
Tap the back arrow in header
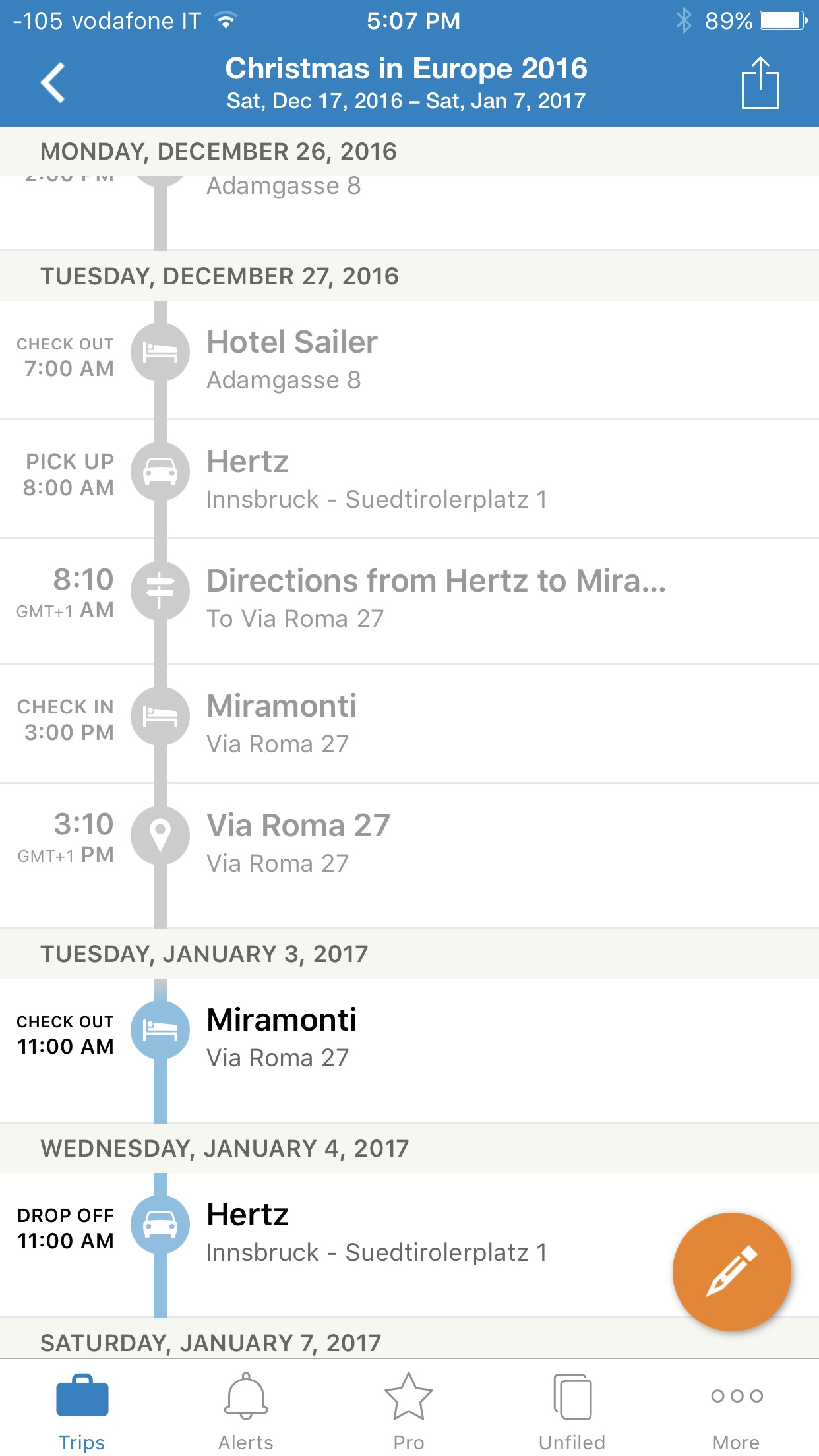coord(53,83)
